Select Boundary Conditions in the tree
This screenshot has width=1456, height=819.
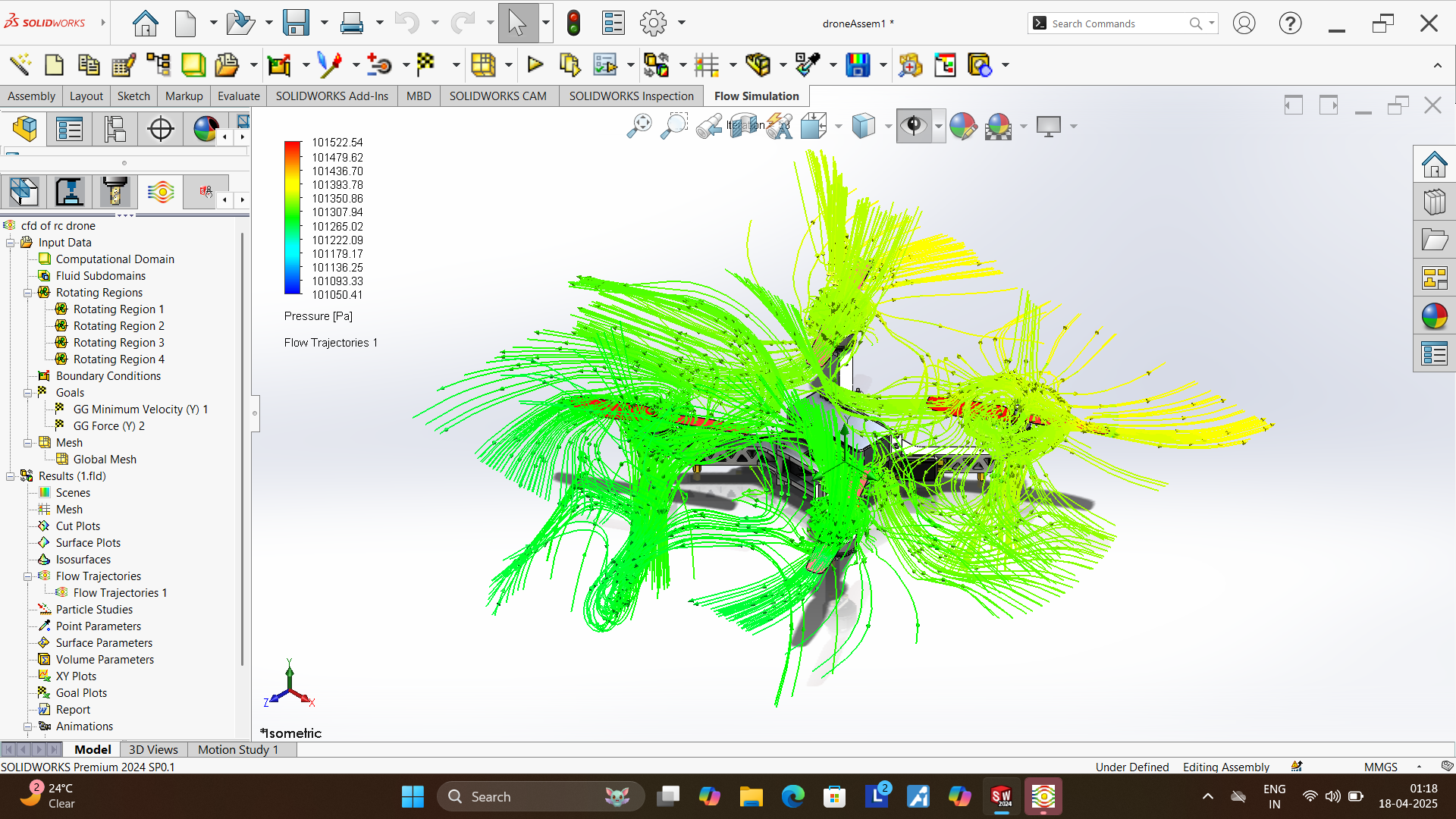(x=108, y=376)
